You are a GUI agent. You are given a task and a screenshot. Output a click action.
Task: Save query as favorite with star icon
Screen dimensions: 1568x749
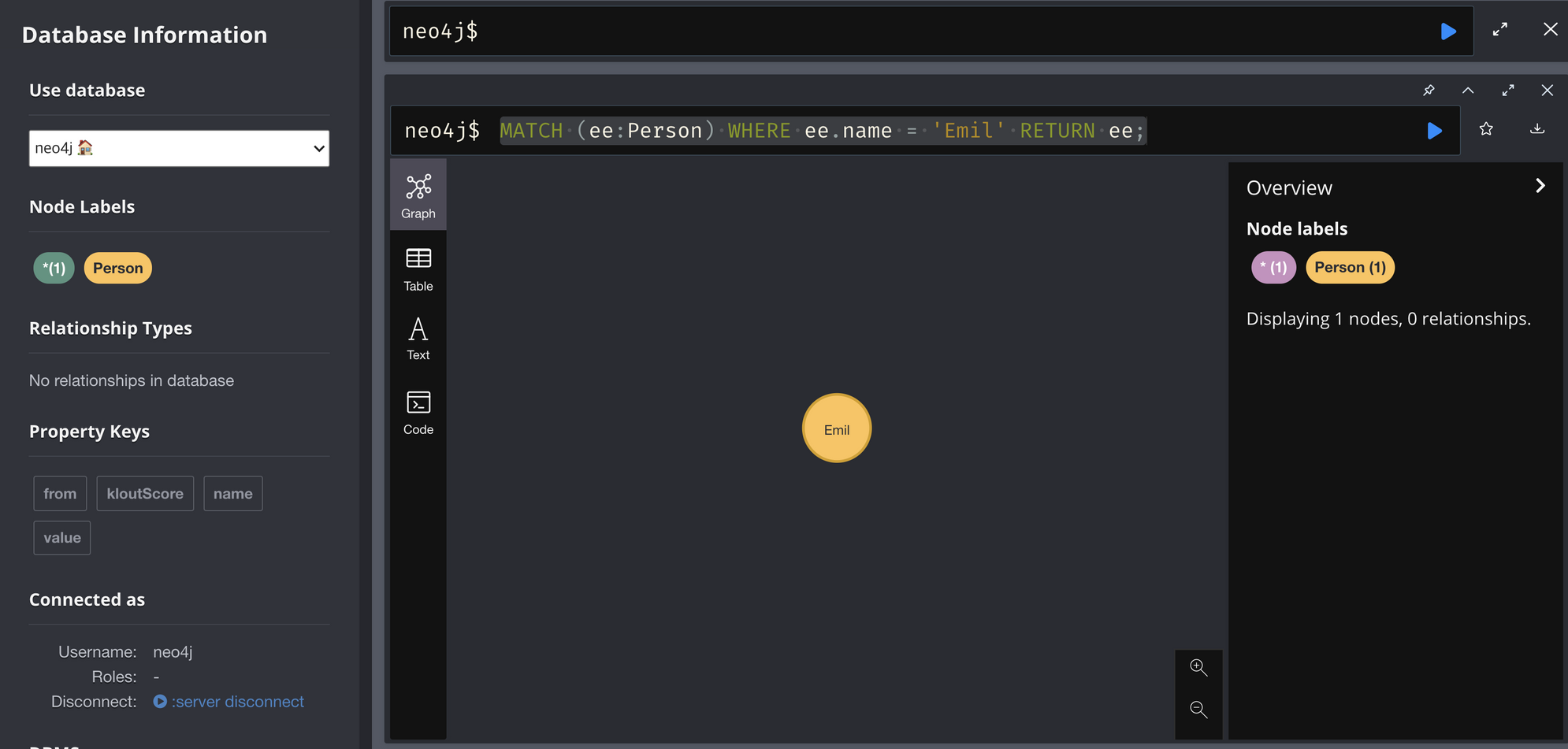1486,129
